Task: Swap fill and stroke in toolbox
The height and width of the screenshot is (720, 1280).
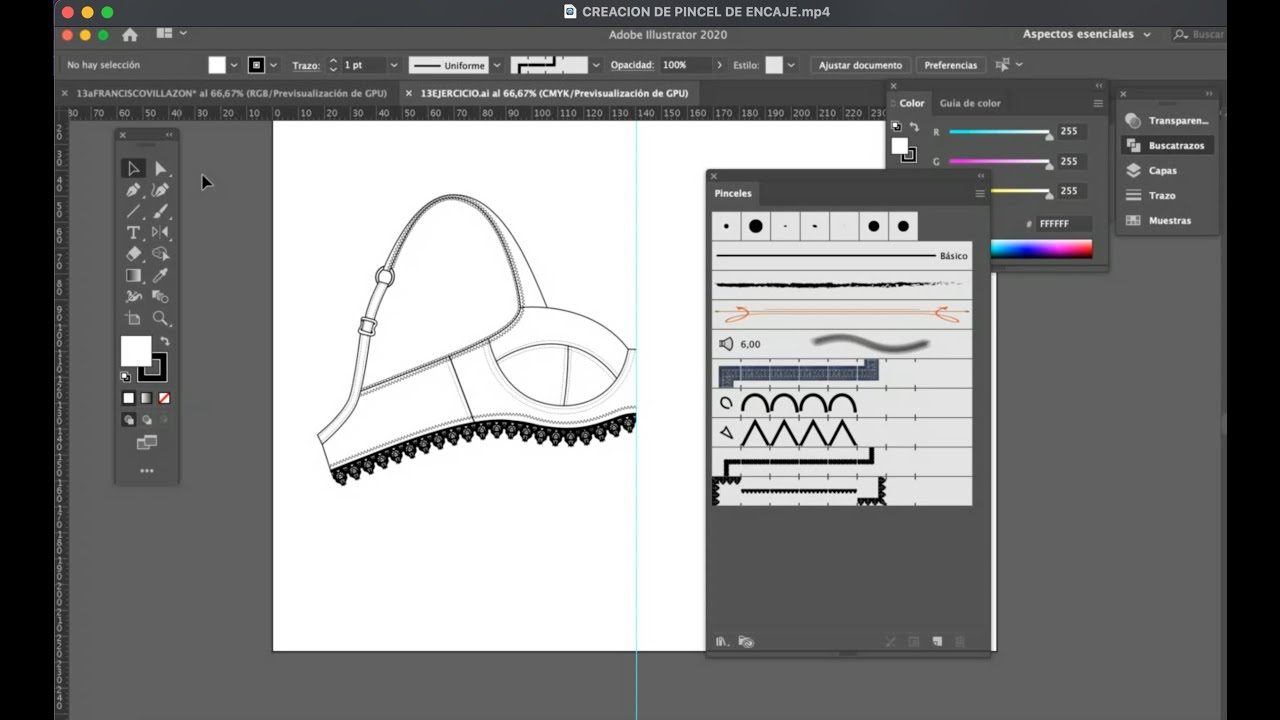Action: 165,341
